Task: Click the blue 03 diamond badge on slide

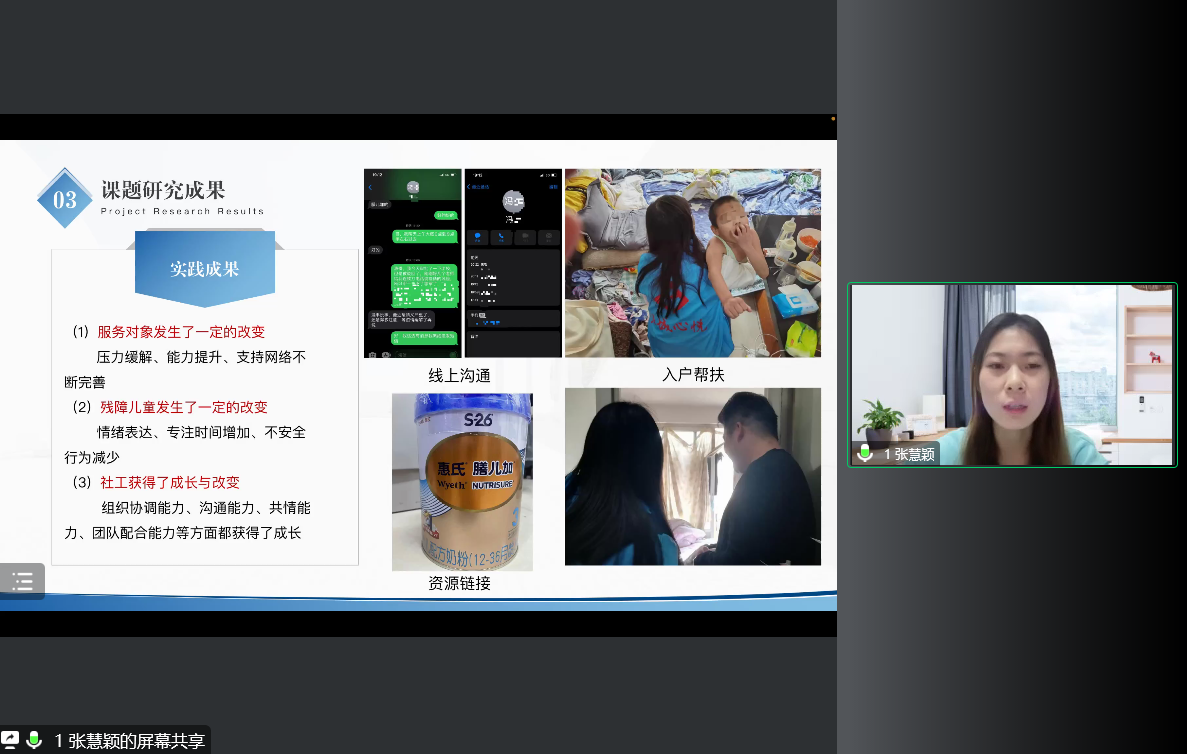Action: (x=64, y=199)
